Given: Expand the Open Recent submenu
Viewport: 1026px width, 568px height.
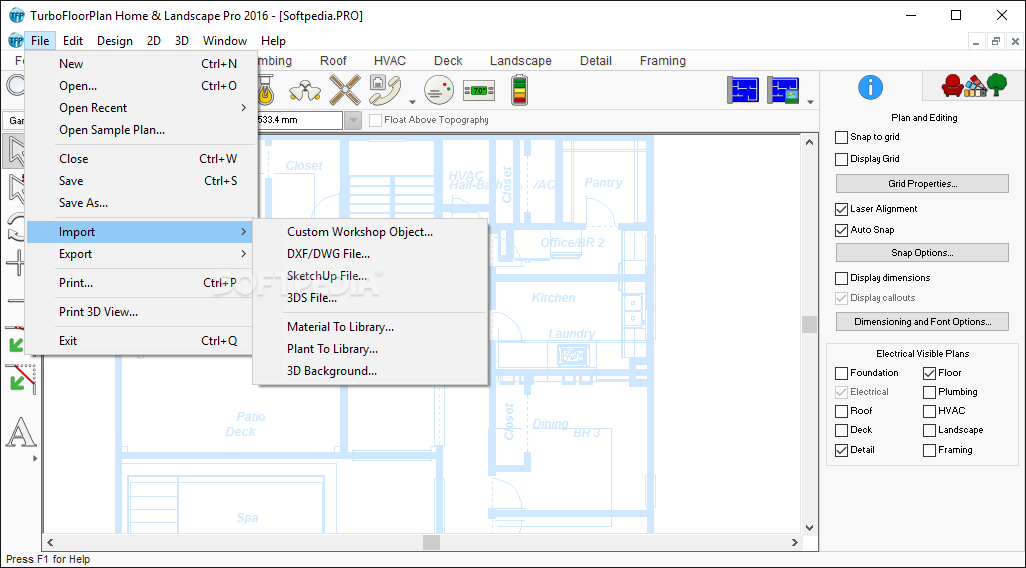Looking at the screenshot, I should pyautogui.click(x=141, y=108).
